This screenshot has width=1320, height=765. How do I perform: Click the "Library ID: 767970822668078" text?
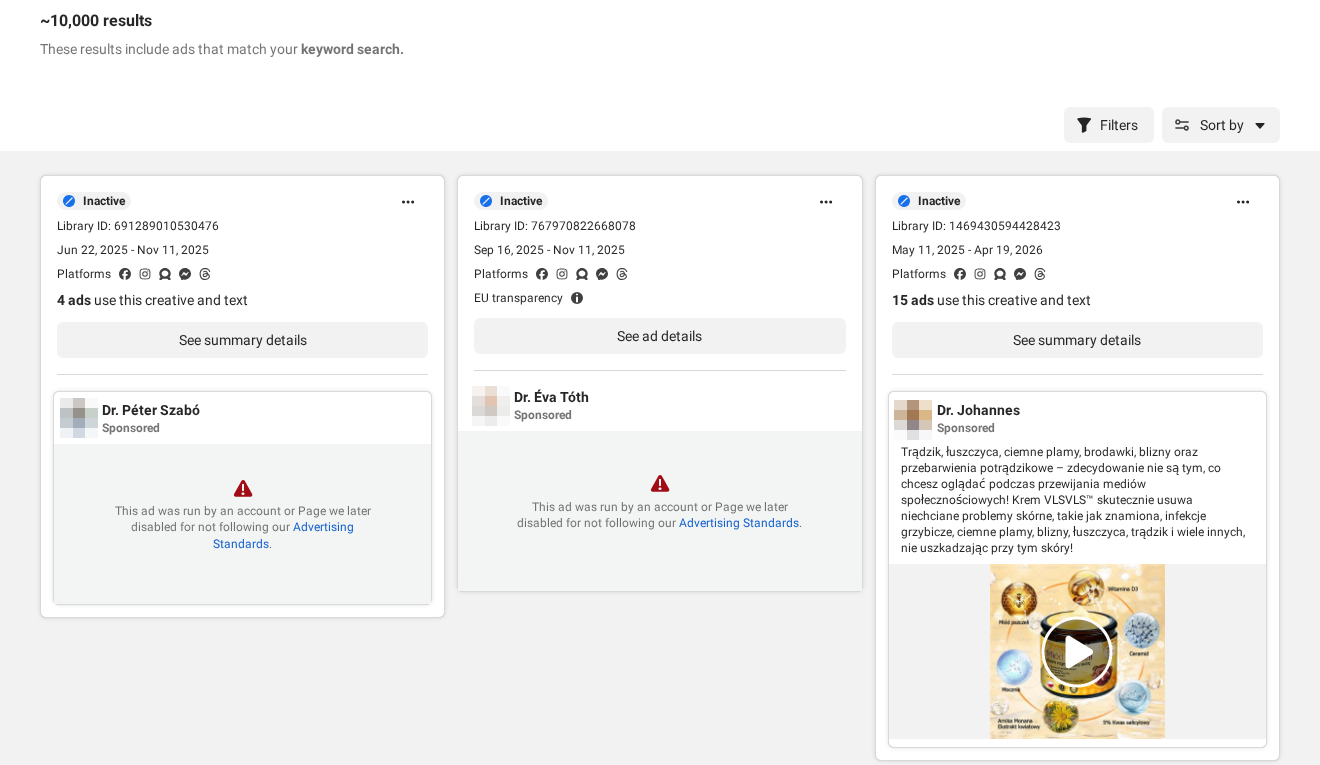555,226
